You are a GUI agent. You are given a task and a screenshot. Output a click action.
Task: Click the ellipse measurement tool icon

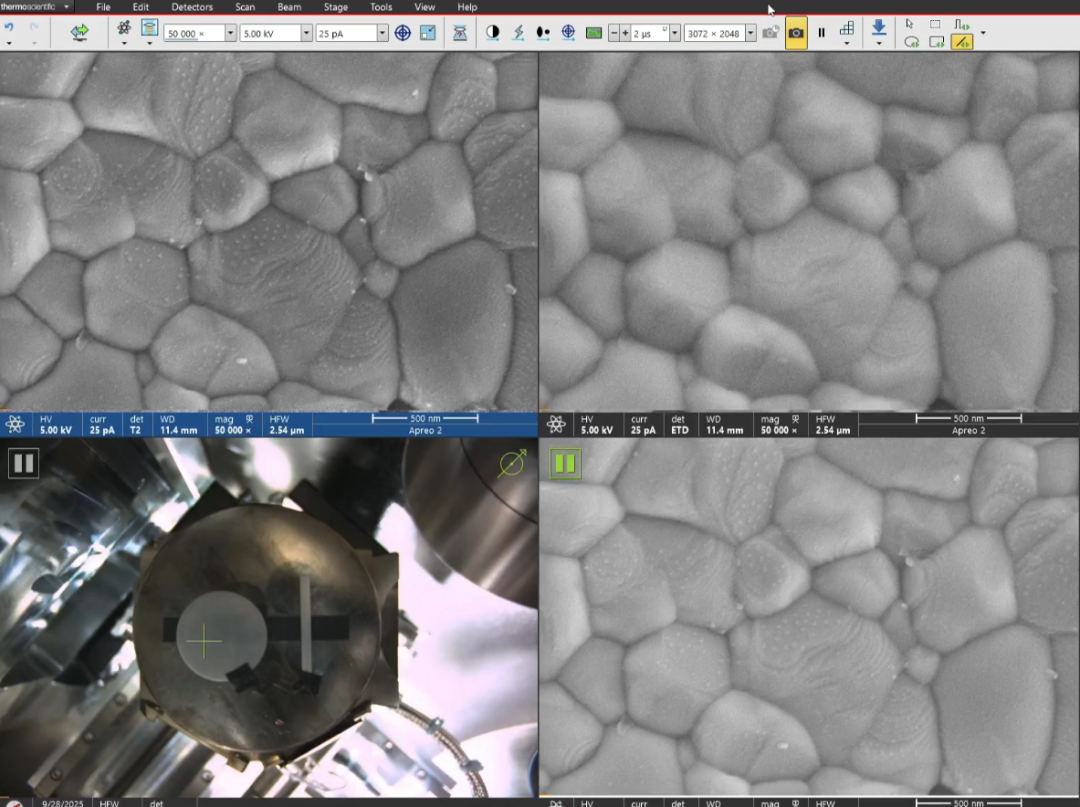(911, 42)
